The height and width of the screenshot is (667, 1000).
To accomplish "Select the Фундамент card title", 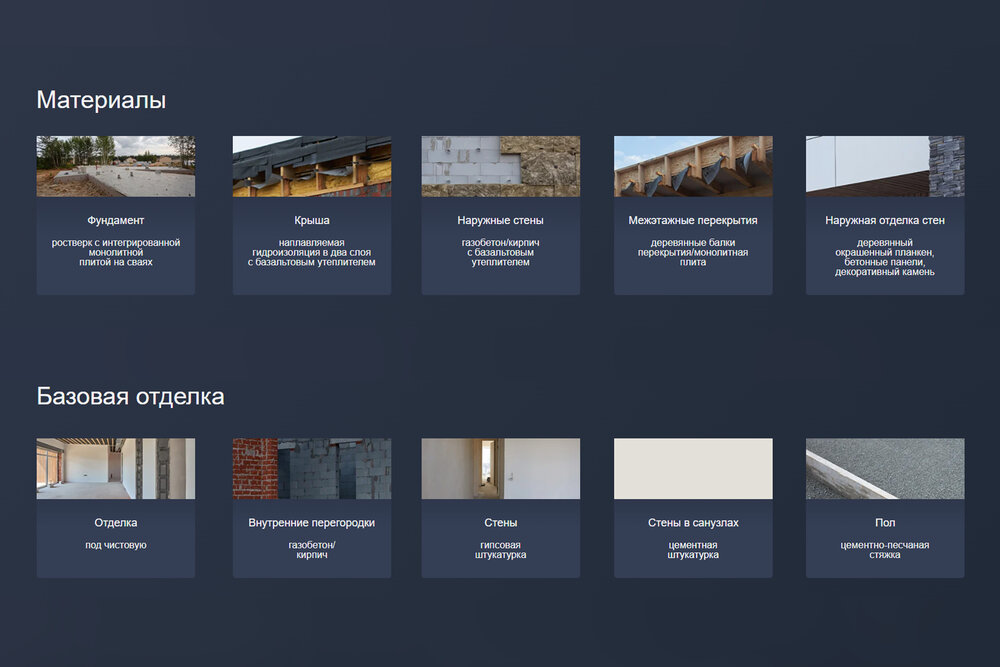I will 115,220.
